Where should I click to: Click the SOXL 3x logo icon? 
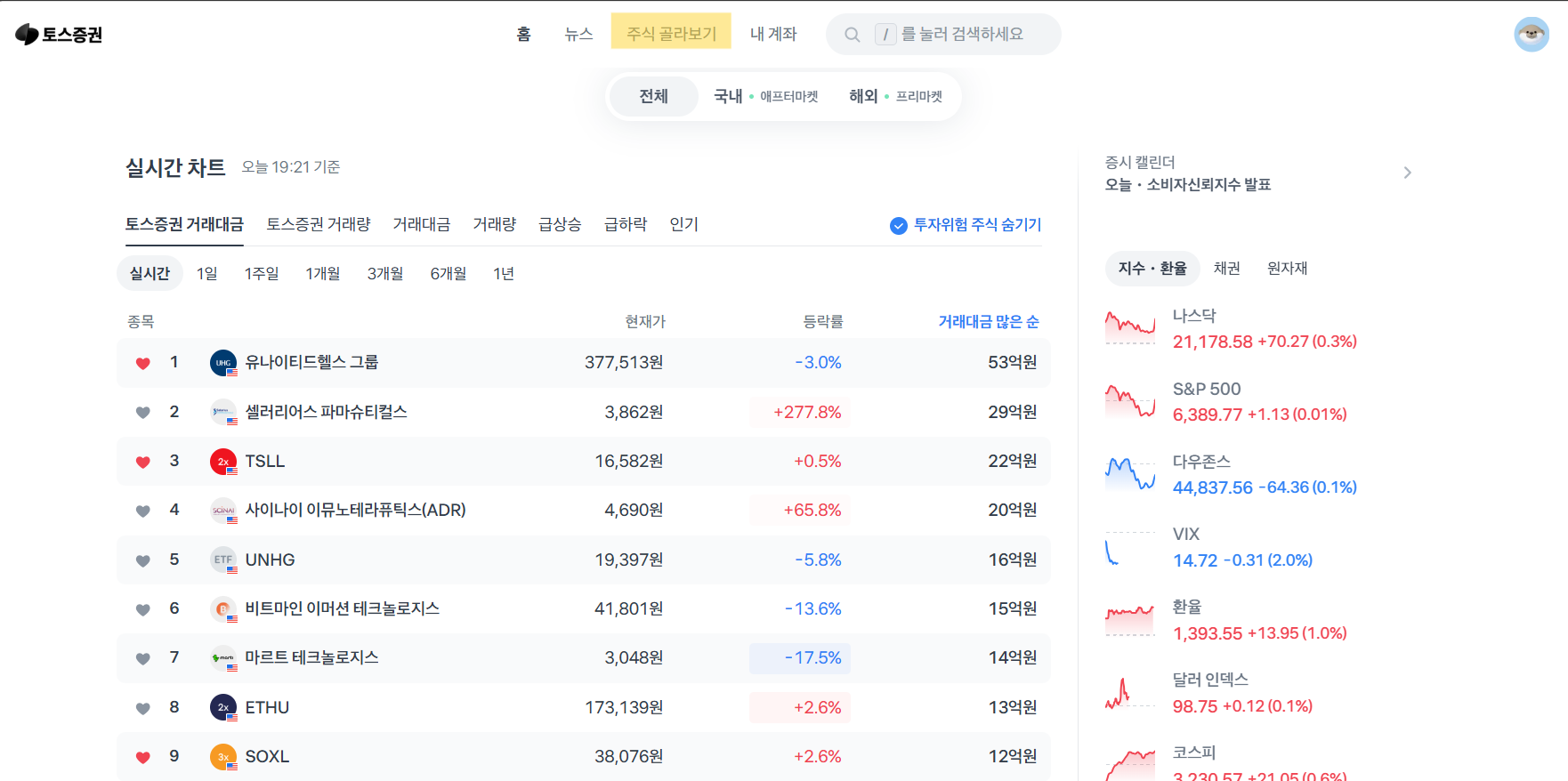coord(223,757)
